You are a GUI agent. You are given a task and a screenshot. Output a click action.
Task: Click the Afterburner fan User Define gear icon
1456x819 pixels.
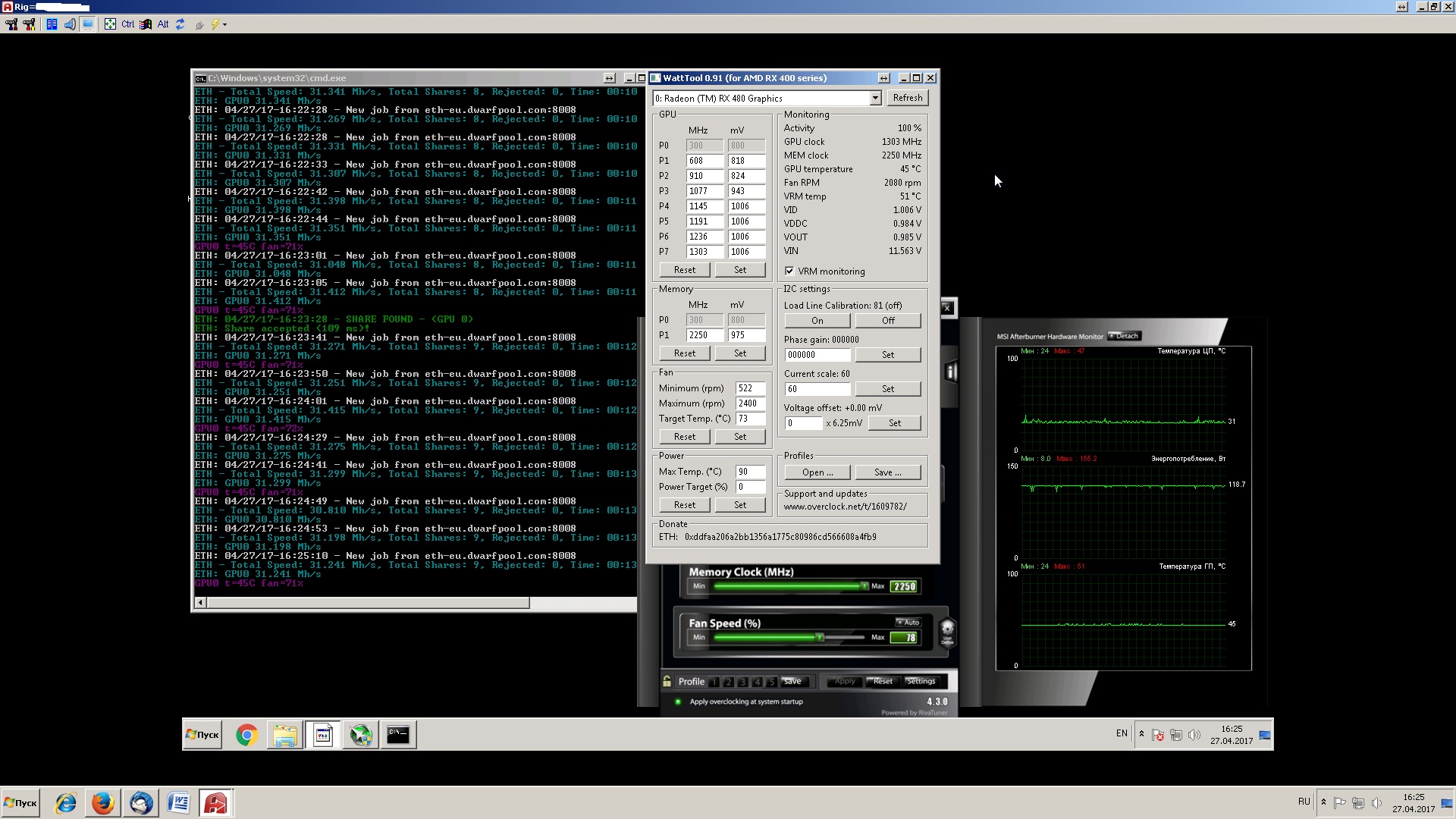[947, 630]
